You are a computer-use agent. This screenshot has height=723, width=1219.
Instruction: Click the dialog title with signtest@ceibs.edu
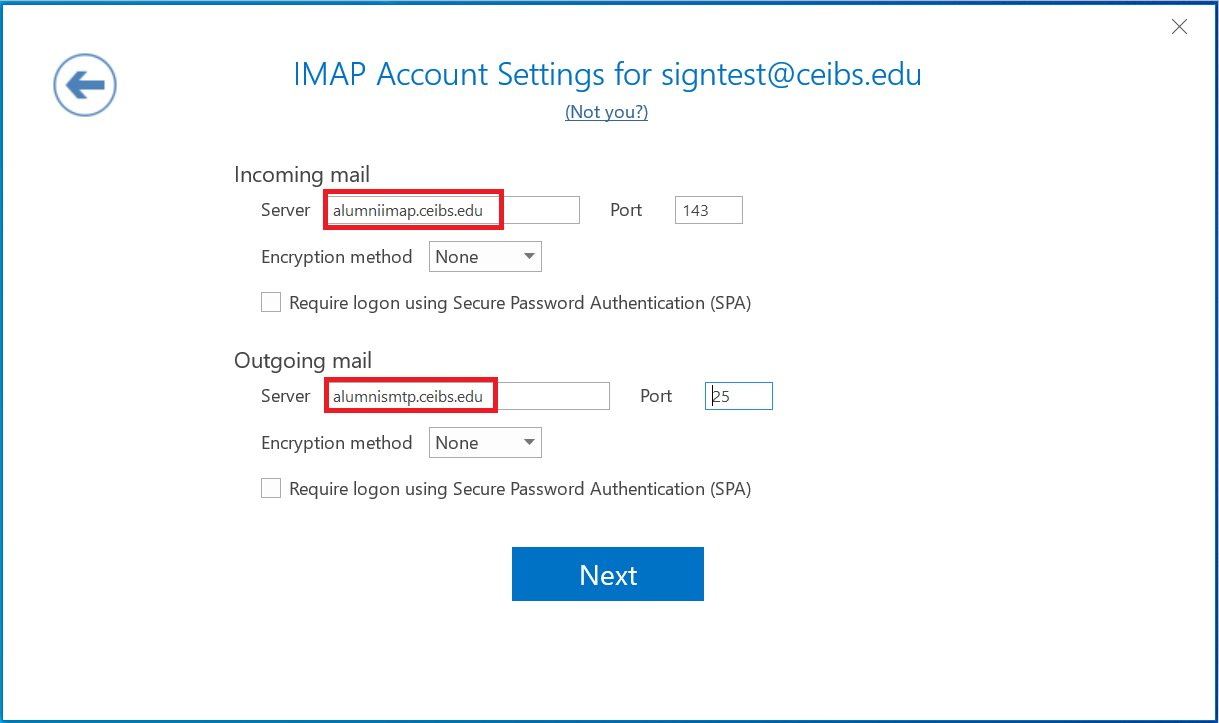click(607, 74)
